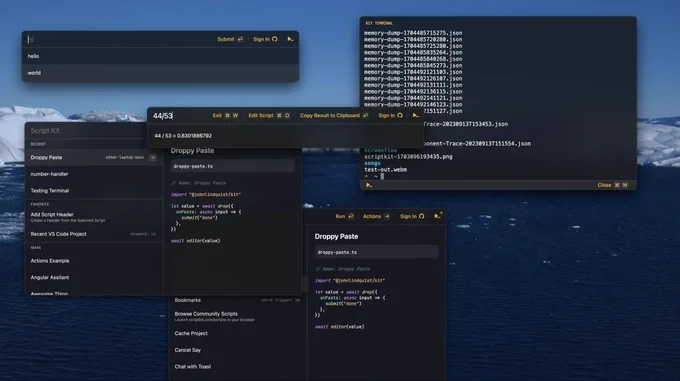
Task: Select the Cache Project script
Action: click(x=238, y=333)
